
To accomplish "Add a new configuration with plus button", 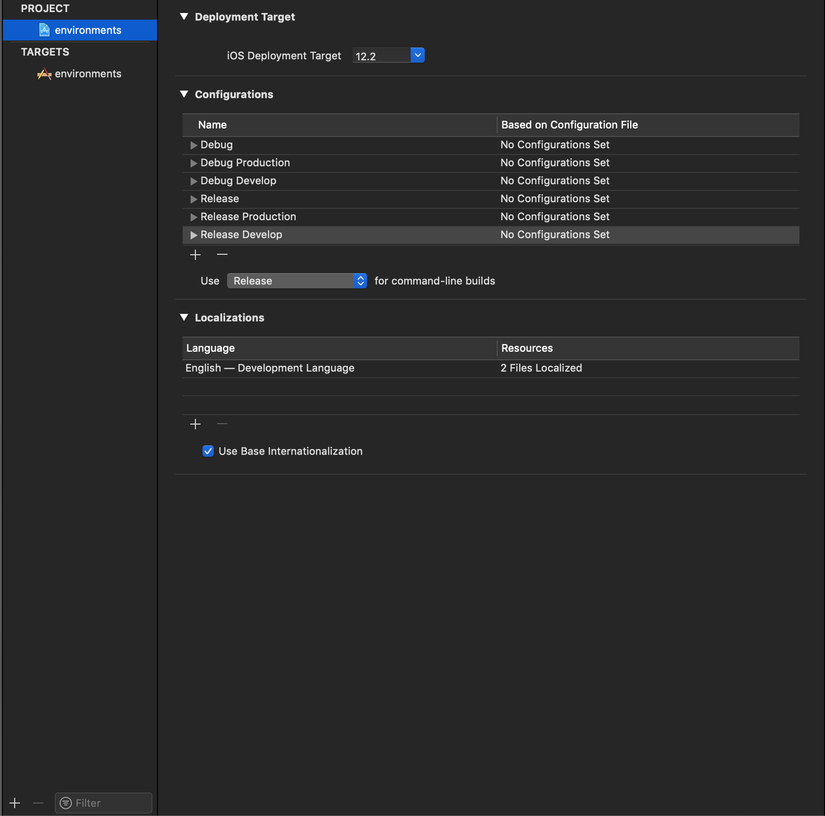I will [x=195, y=255].
